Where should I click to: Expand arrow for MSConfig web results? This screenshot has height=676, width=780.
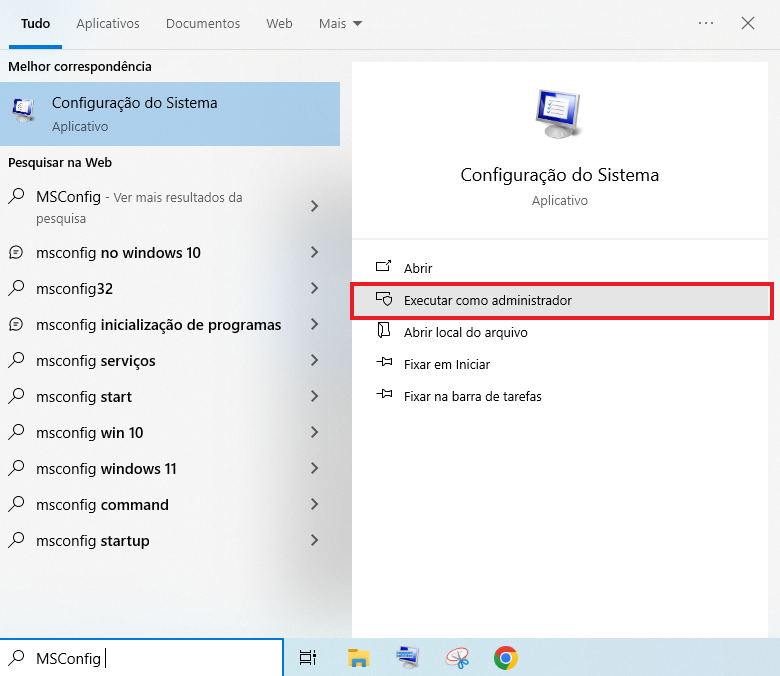click(x=314, y=206)
